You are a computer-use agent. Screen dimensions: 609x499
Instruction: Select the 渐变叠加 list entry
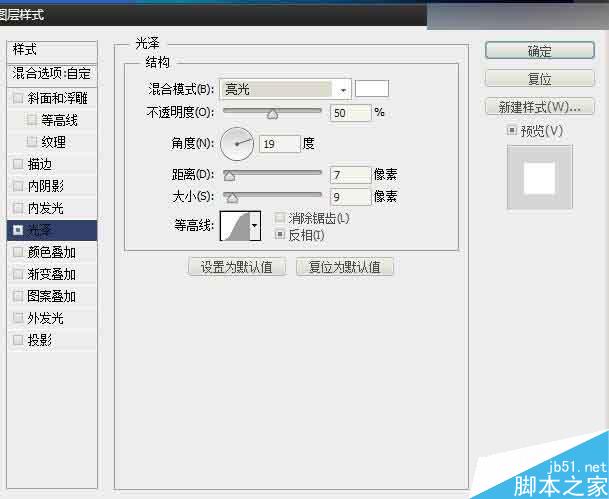pos(52,274)
